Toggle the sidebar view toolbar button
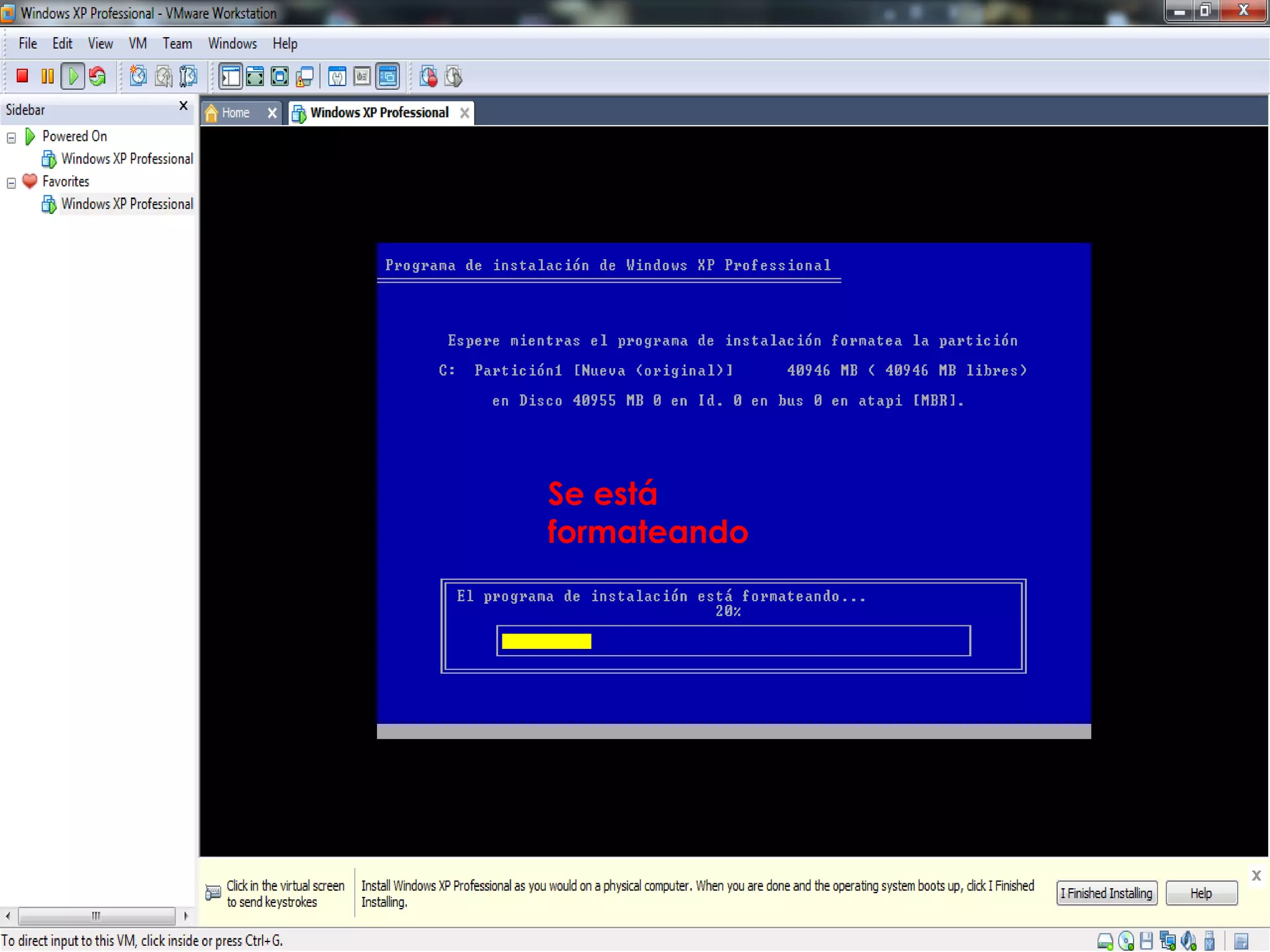The image size is (1270, 952). 230,76
